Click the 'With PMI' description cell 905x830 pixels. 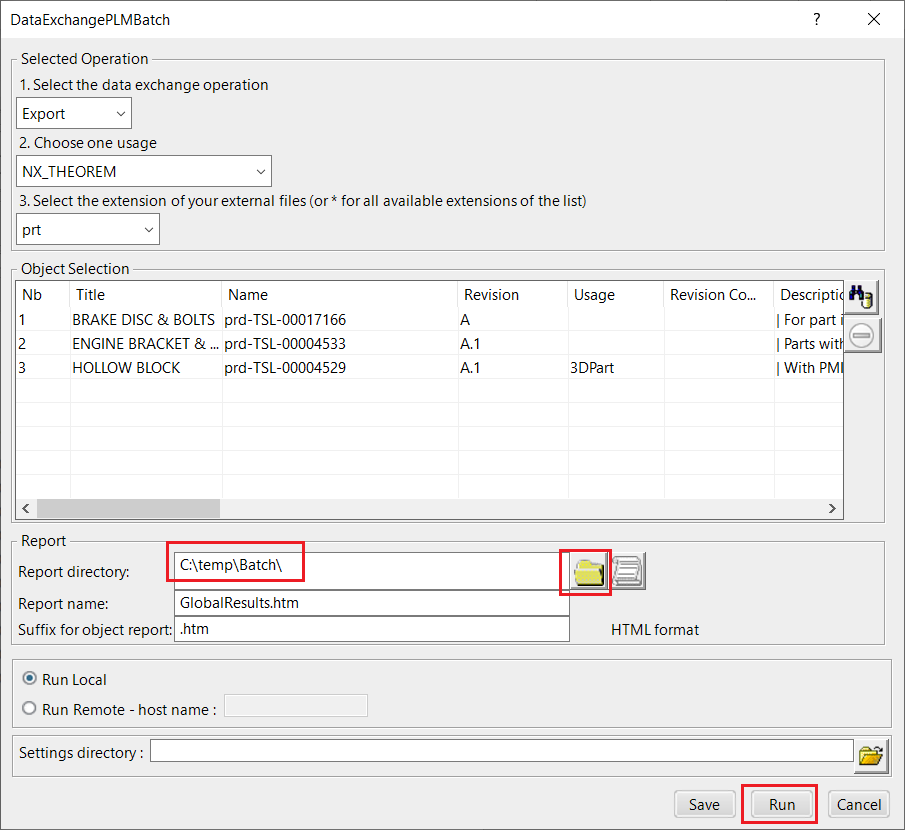pyautogui.click(x=809, y=368)
